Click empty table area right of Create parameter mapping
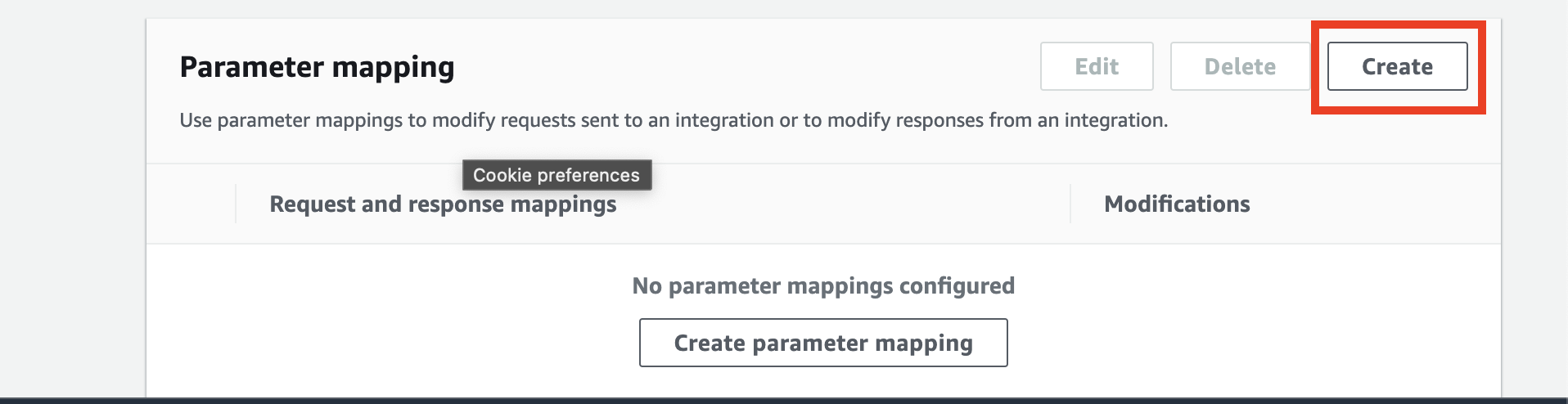This screenshot has height=404, width=1568. point(1252,343)
